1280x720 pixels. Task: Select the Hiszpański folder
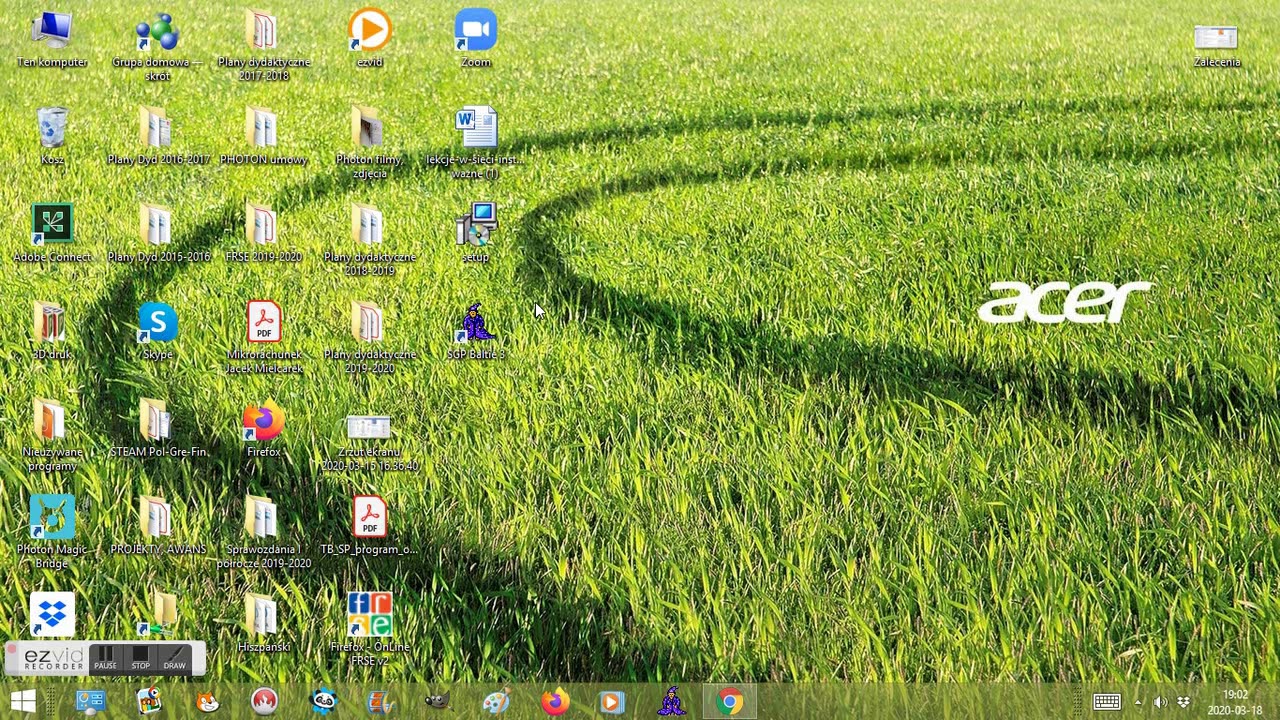pyautogui.click(x=263, y=622)
